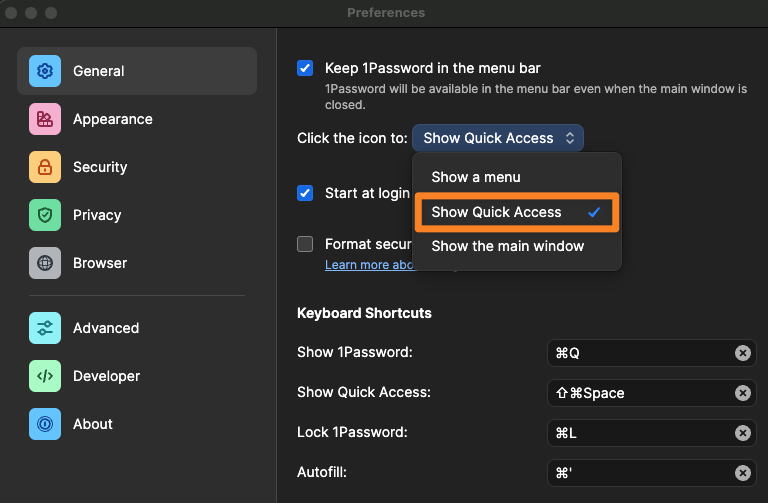The image size is (768, 503).
Task: Click the Privacy shield icon
Action: [45, 215]
